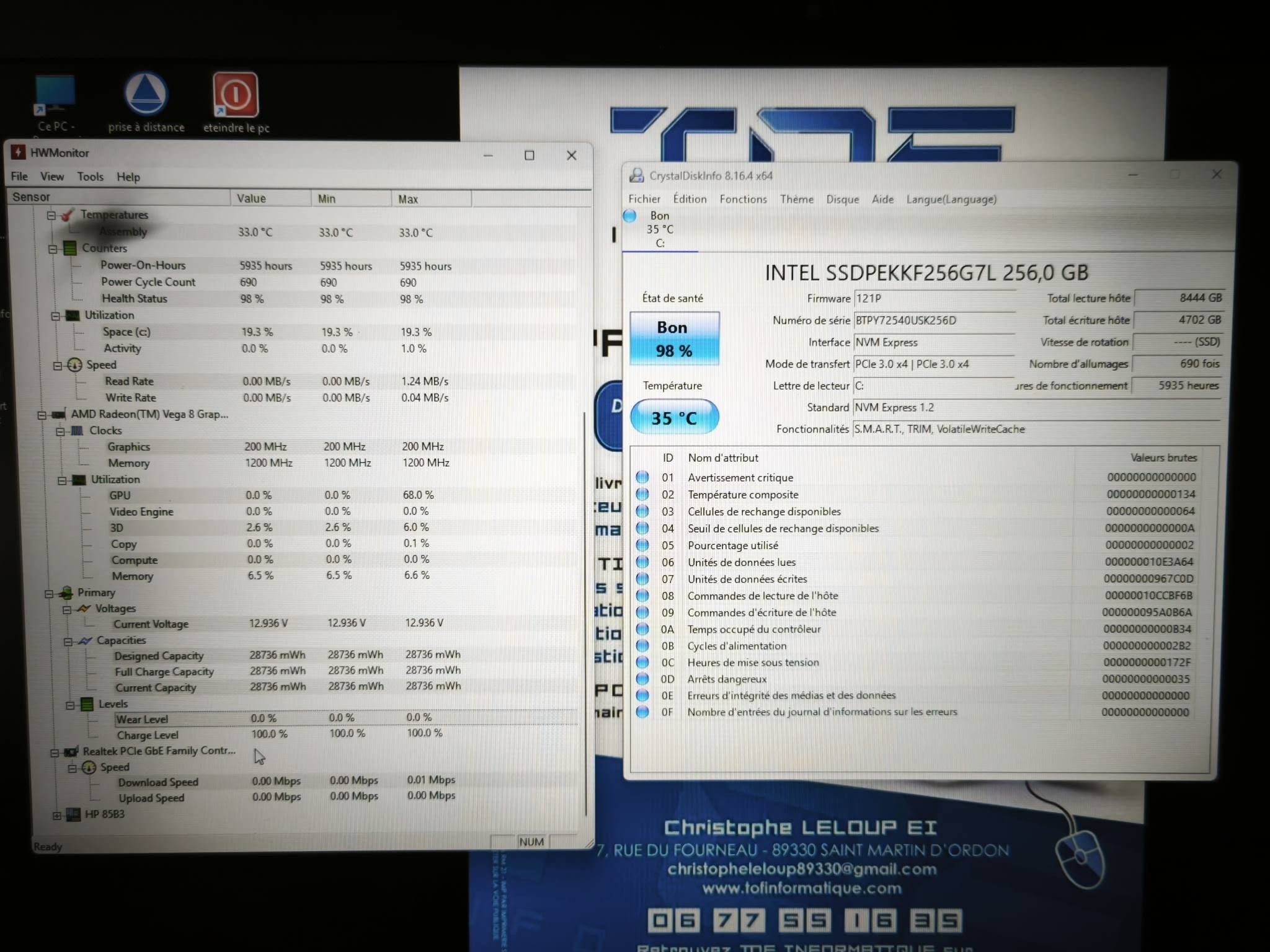
Task: Click 'Valeurs brutes' column header
Action: (x=1163, y=457)
